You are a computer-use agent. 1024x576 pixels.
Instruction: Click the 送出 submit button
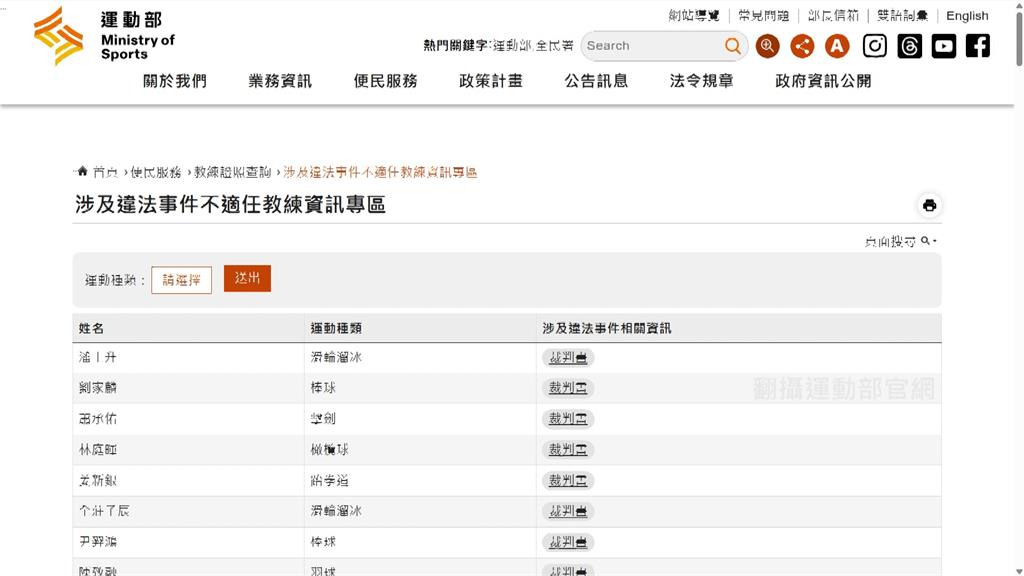[247, 278]
